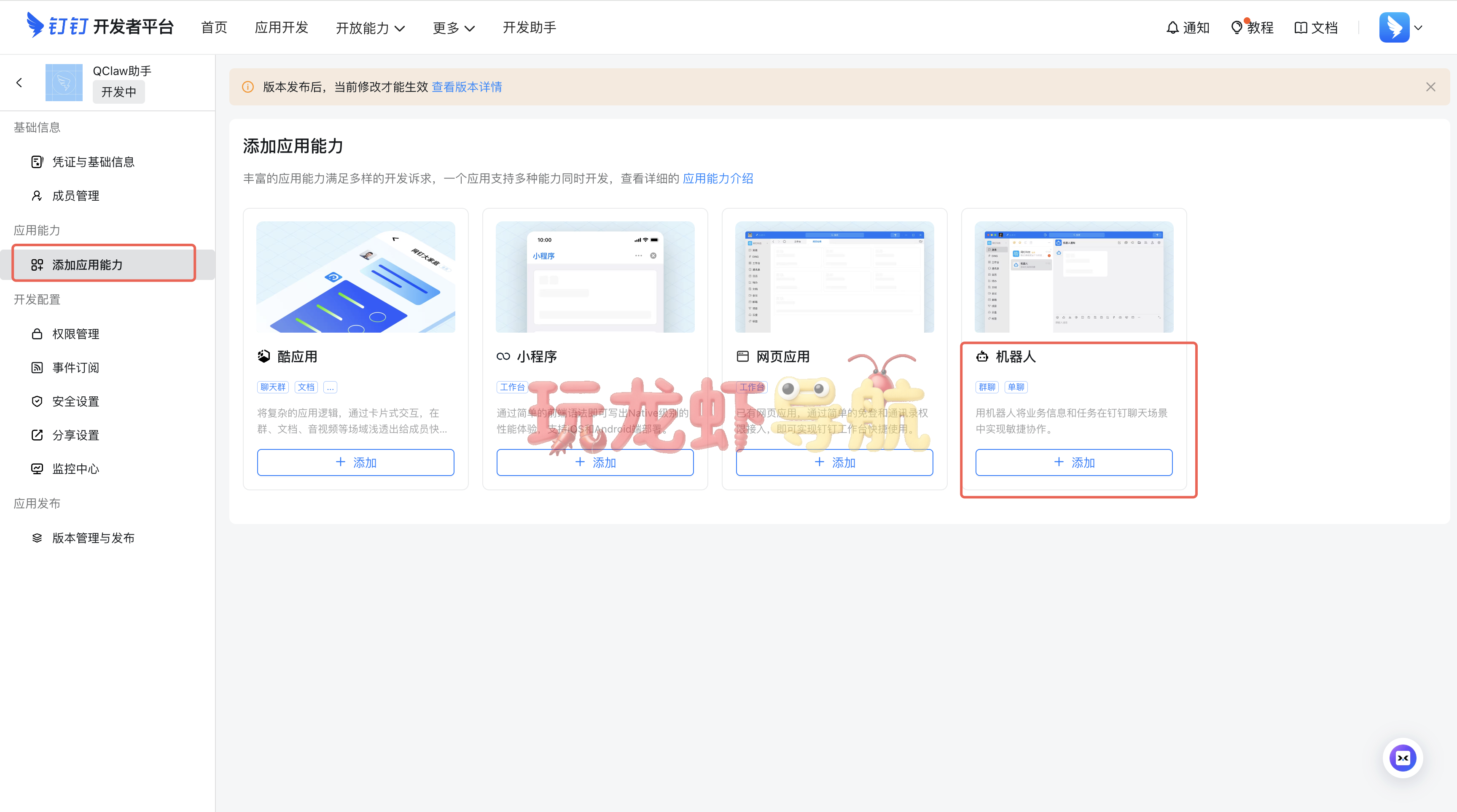Click the 文档 tag on 酷应用
1457x812 pixels.
tap(306, 387)
